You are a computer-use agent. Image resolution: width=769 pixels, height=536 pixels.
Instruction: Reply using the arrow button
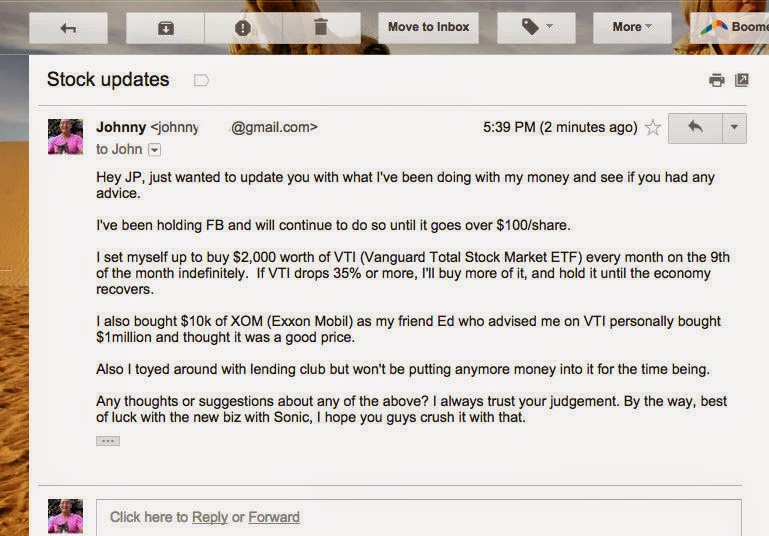pyautogui.click(x=695, y=128)
